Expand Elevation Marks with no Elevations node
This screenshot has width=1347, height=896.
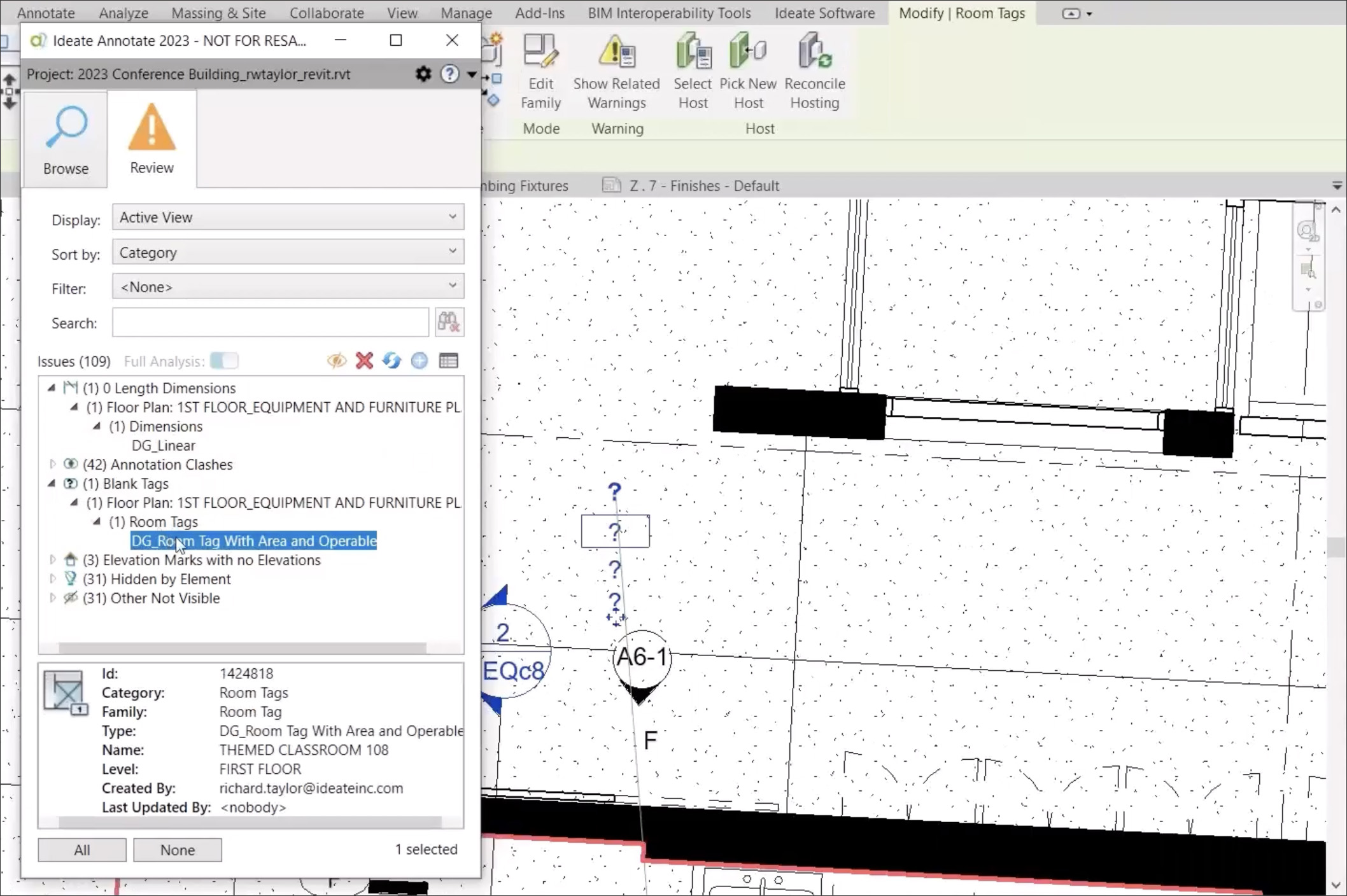[x=53, y=560]
